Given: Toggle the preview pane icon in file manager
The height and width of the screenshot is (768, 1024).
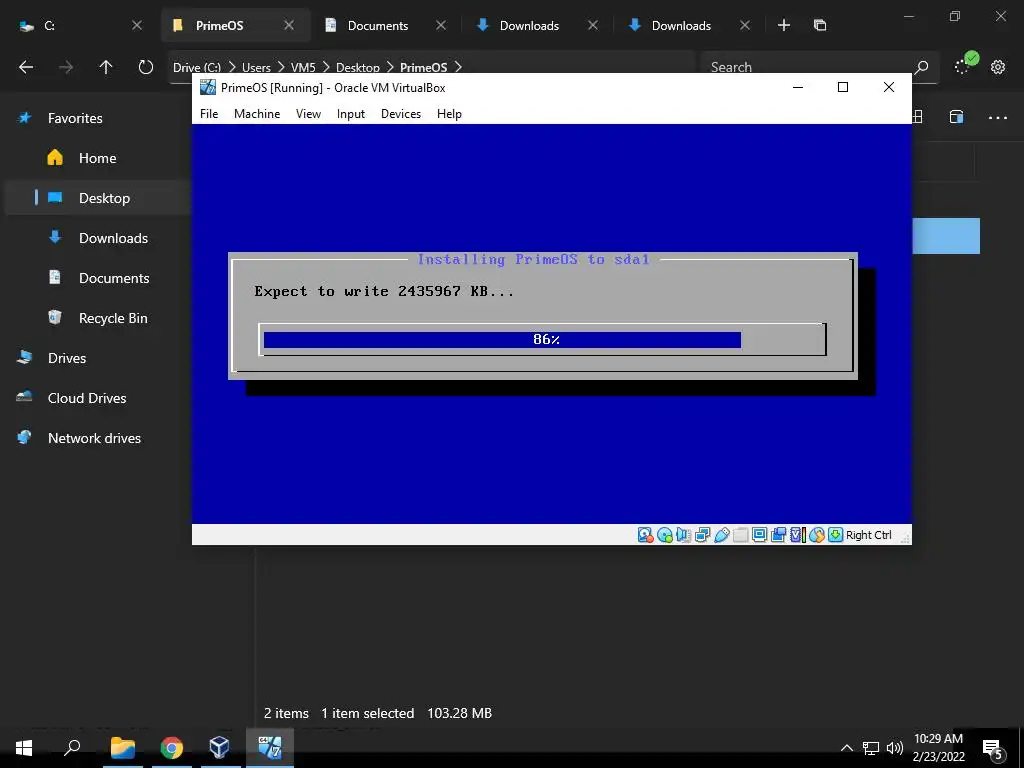Looking at the screenshot, I should click(957, 117).
